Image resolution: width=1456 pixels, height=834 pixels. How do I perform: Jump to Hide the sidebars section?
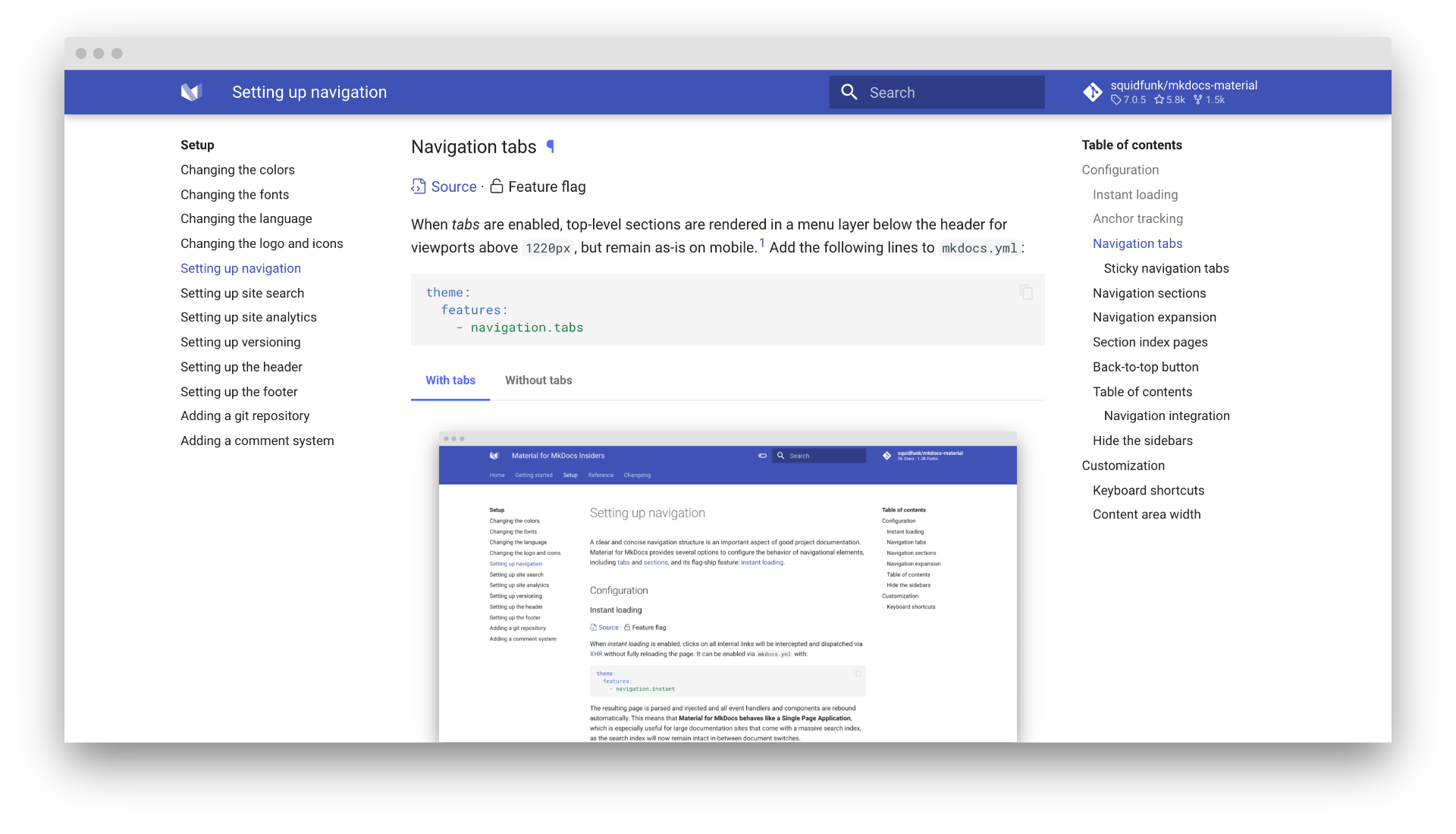1142,441
